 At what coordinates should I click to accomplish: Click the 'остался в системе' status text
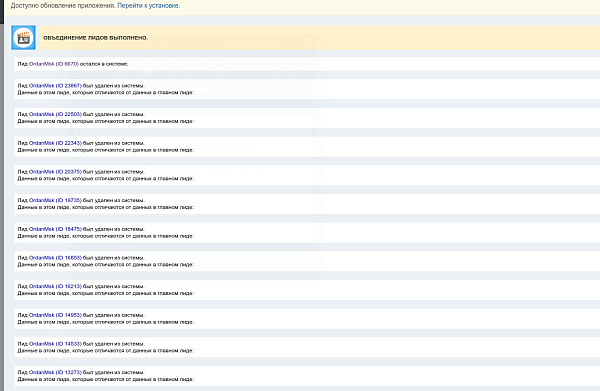click(x=104, y=64)
